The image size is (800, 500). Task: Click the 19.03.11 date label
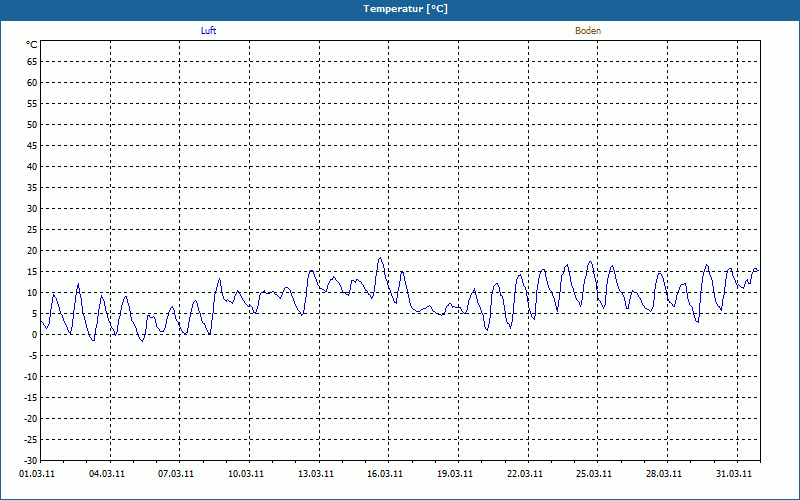pyautogui.click(x=455, y=473)
